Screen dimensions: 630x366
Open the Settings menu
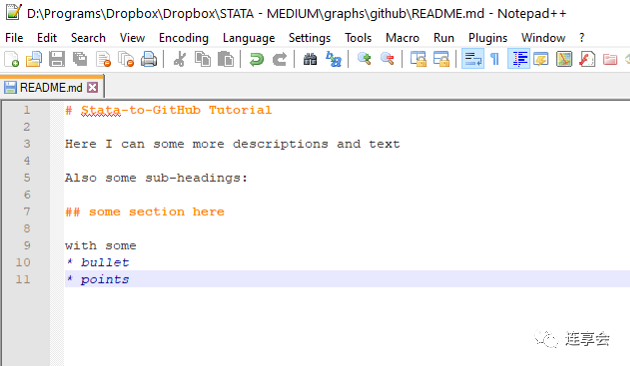309,38
